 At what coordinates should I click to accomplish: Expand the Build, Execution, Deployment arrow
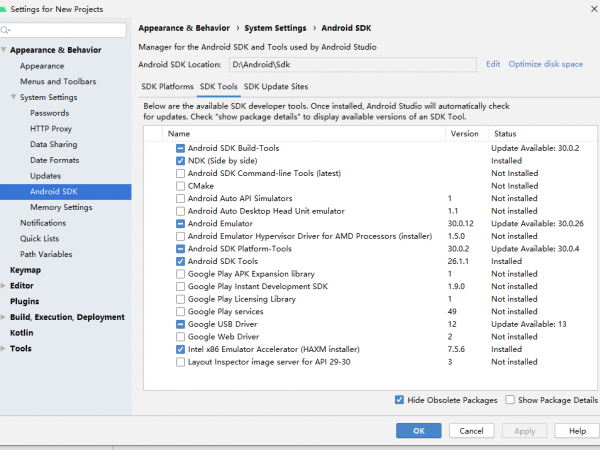(6, 317)
